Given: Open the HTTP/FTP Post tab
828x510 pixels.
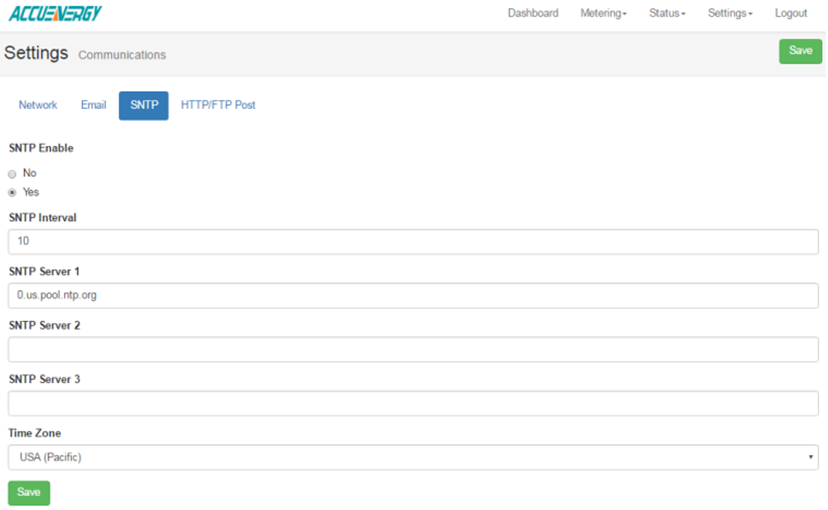Looking at the screenshot, I should tap(218, 105).
